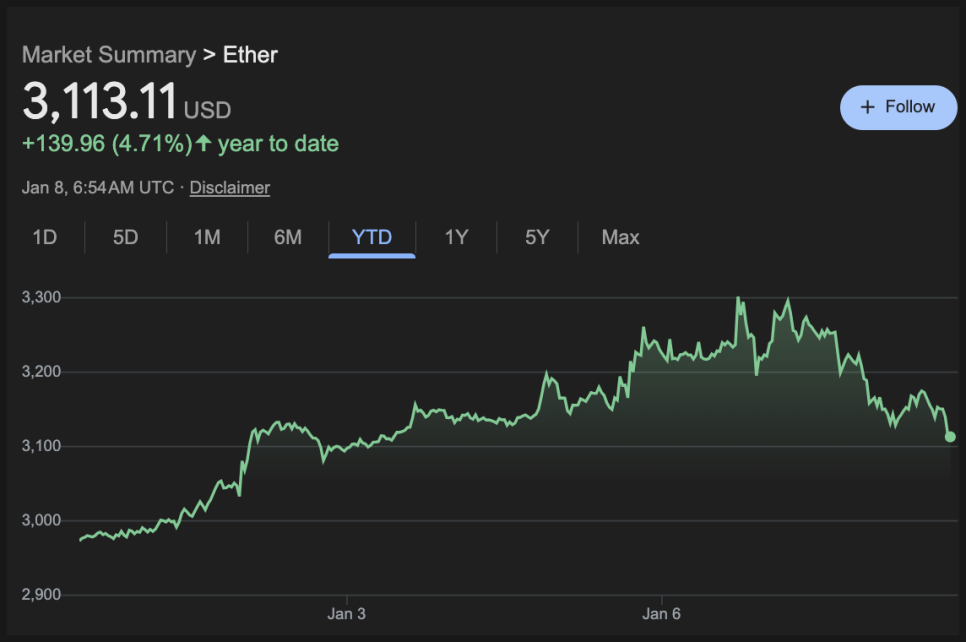Click the green up arrow icon
Screen dimensions: 966x642
(x=204, y=144)
